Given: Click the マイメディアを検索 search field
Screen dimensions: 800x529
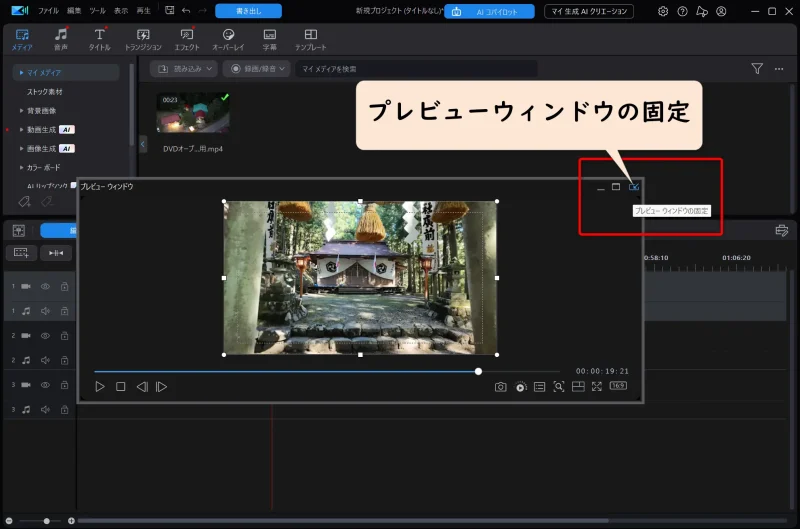Looking at the screenshot, I should 416,68.
